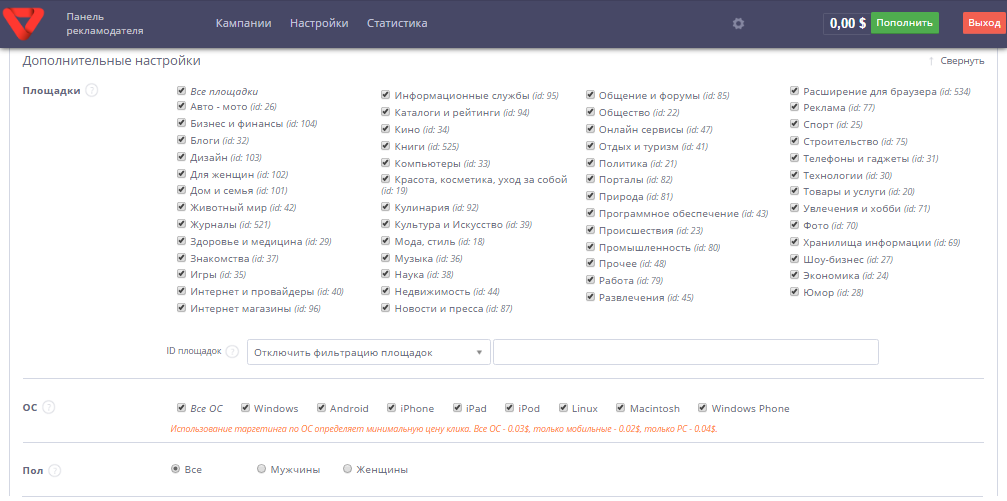This screenshot has width=1007, height=501.
Task: Click the red triangle logo
Action: 24,22
